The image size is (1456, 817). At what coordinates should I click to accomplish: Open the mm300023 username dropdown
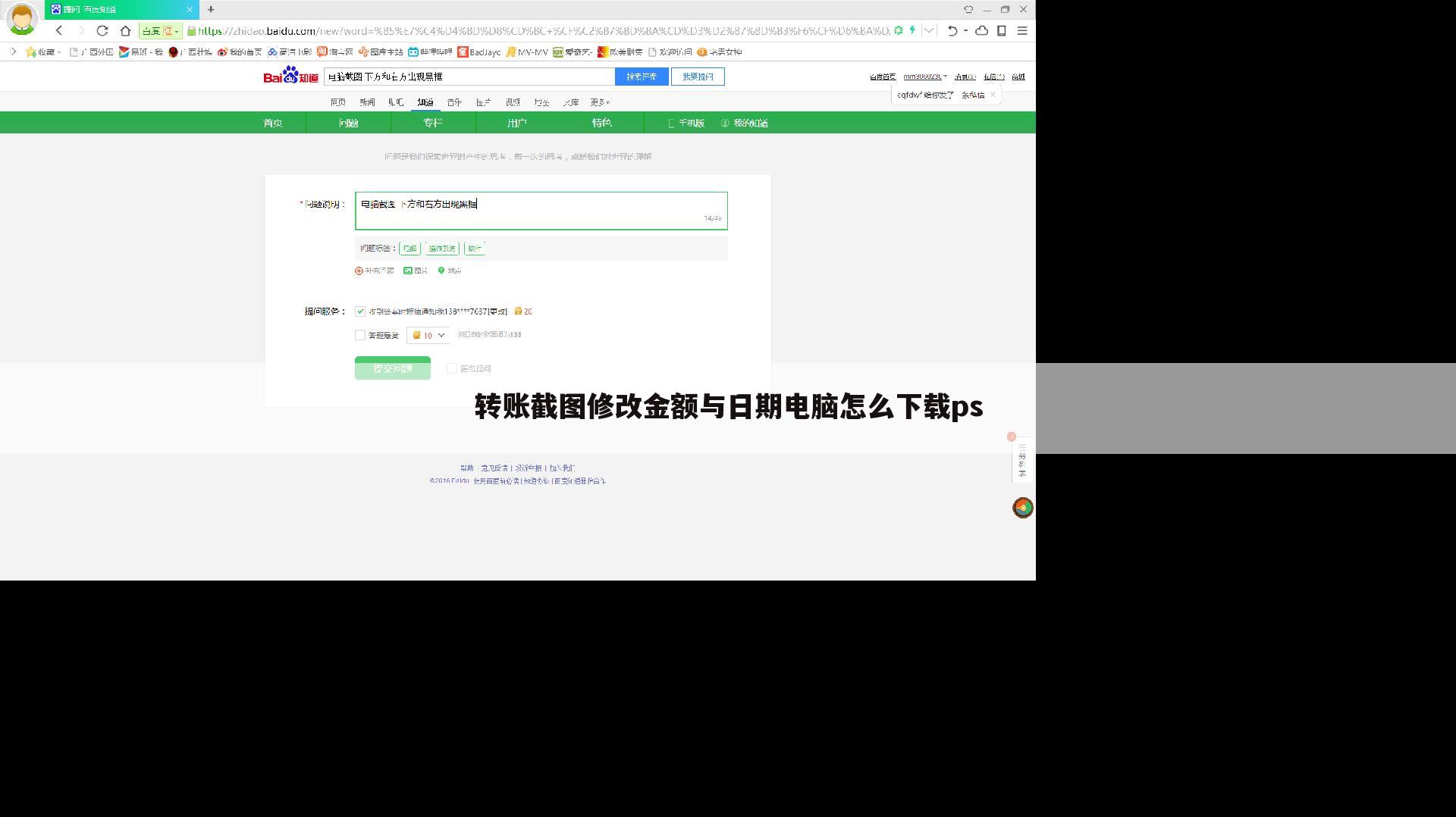[x=925, y=77]
